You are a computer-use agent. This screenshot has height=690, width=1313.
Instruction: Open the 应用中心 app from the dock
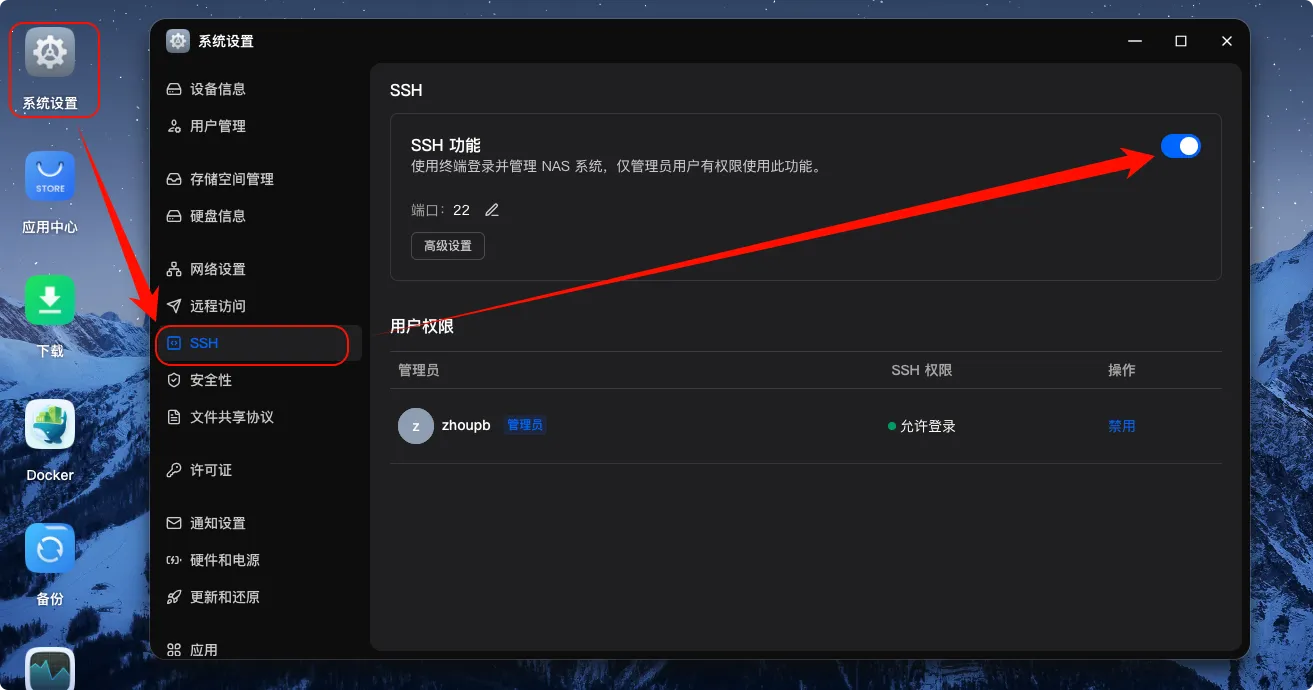click(49, 175)
